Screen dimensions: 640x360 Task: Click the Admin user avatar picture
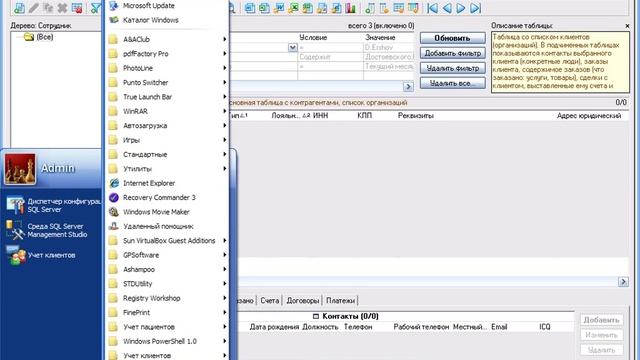click(20, 169)
